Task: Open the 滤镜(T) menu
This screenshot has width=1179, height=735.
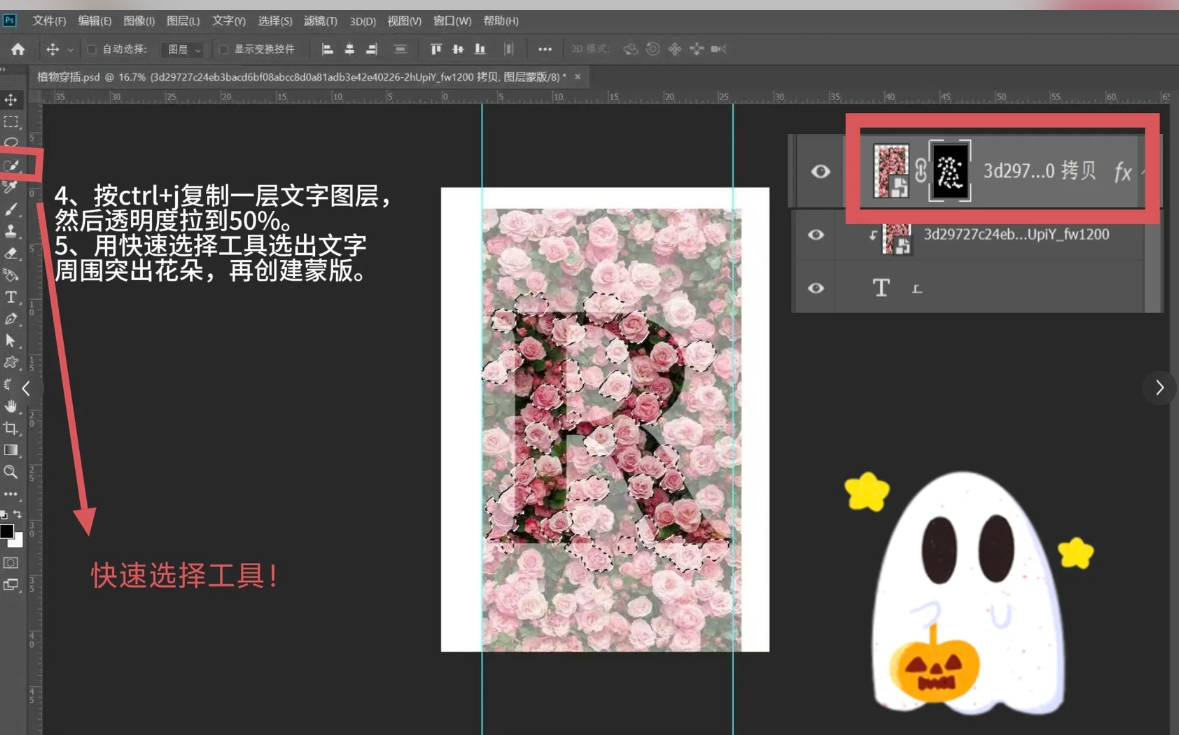Action: [321, 21]
